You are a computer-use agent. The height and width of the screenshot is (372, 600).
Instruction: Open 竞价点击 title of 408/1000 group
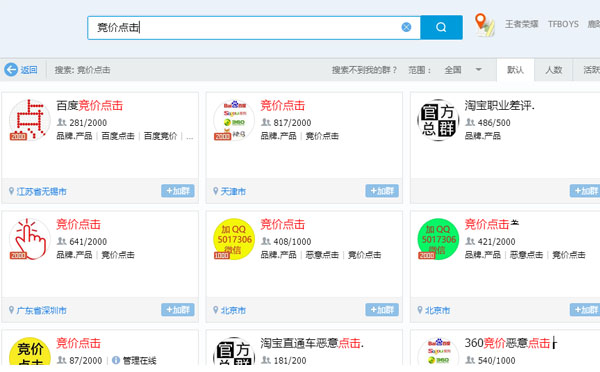click(x=283, y=225)
